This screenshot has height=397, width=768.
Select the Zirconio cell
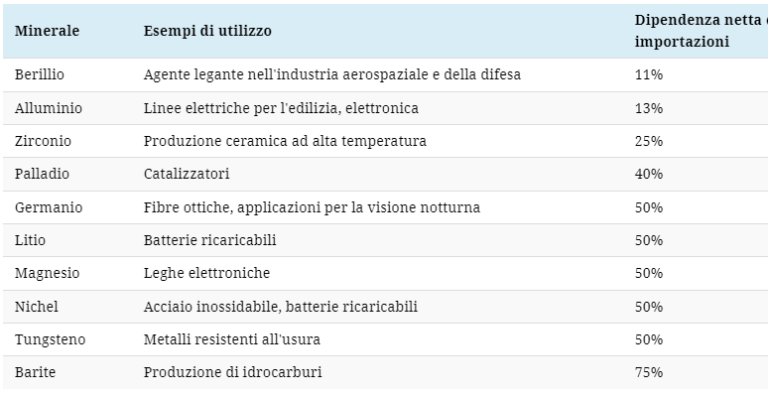43,141
